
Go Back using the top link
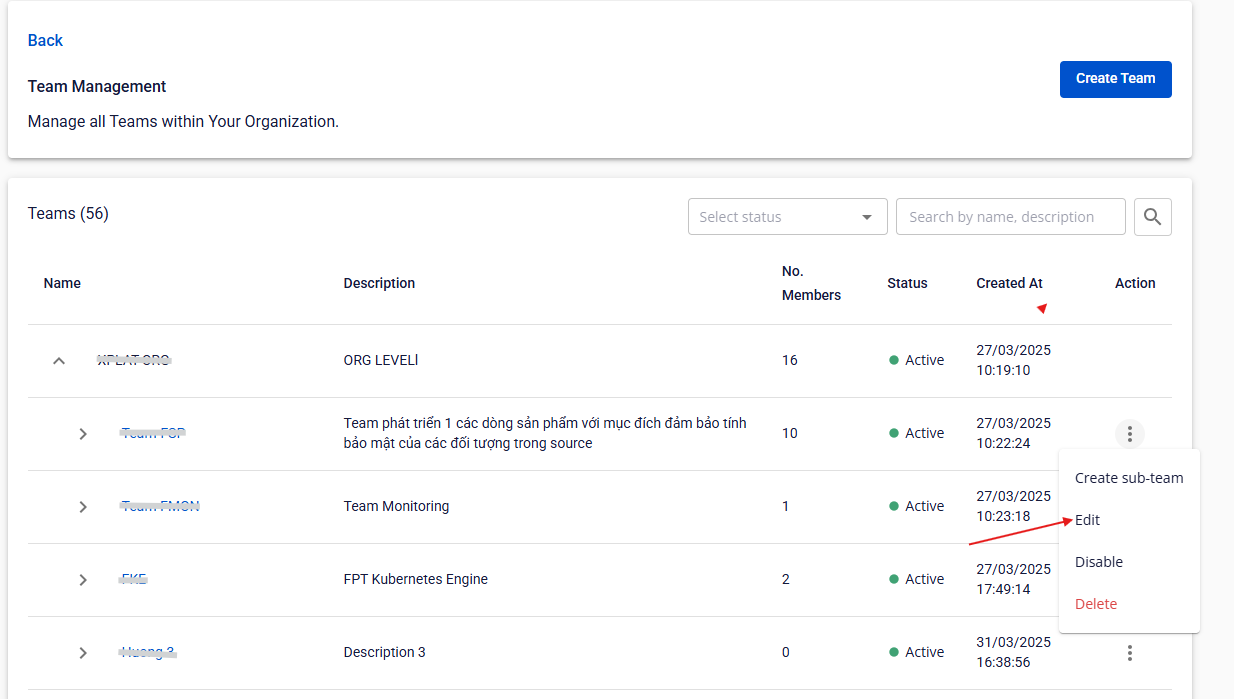(x=45, y=40)
